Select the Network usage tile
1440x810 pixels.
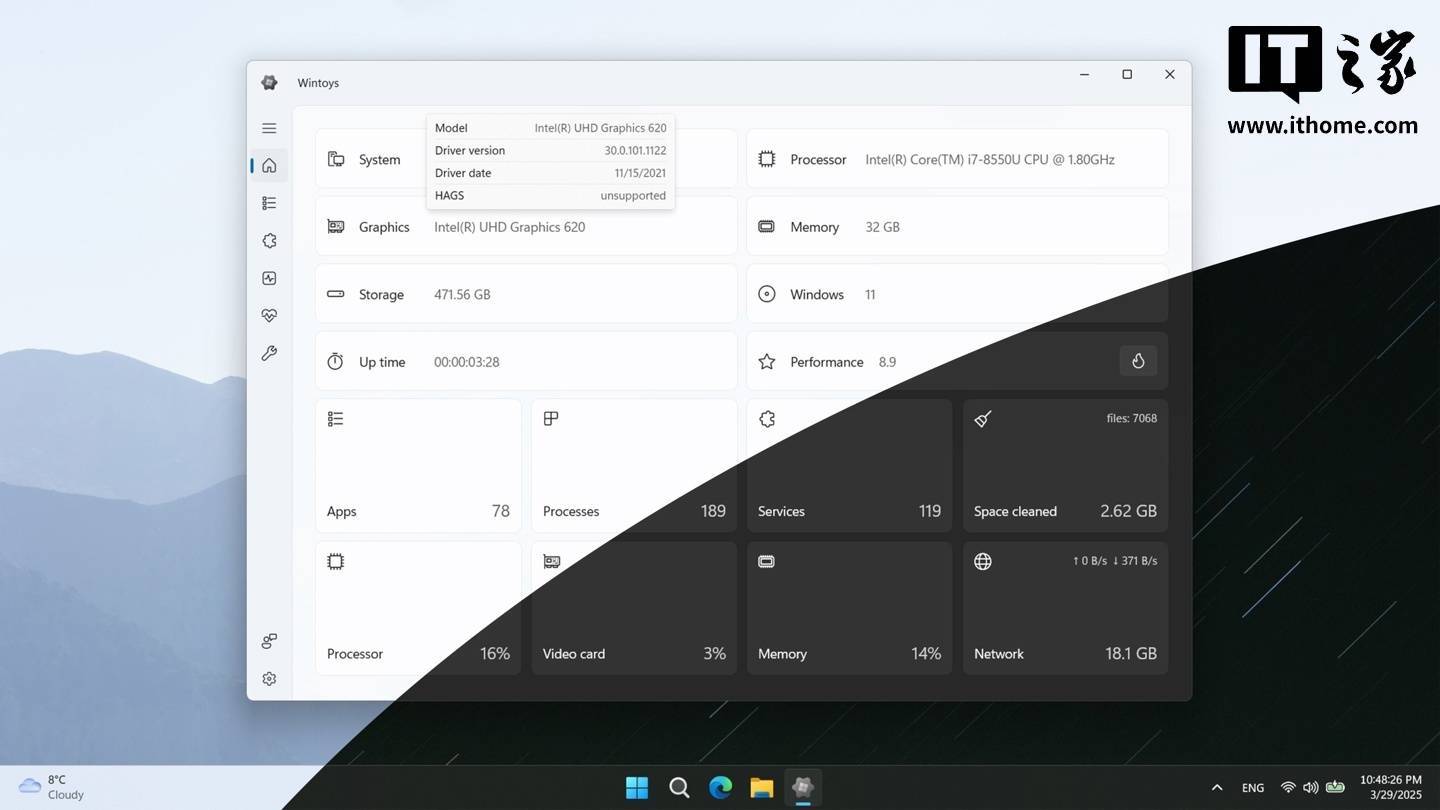[x=1065, y=608]
